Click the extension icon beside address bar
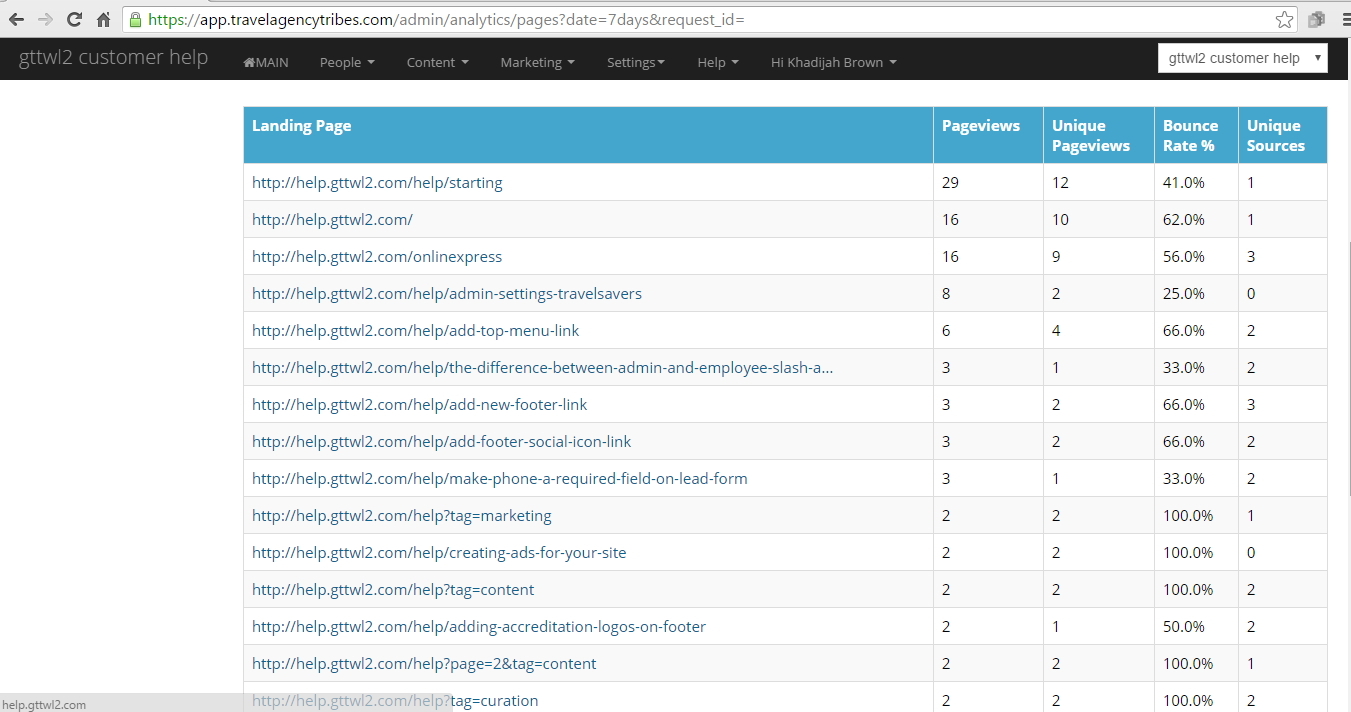Image resolution: width=1351 pixels, height=712 pixels. [1316, 19]
